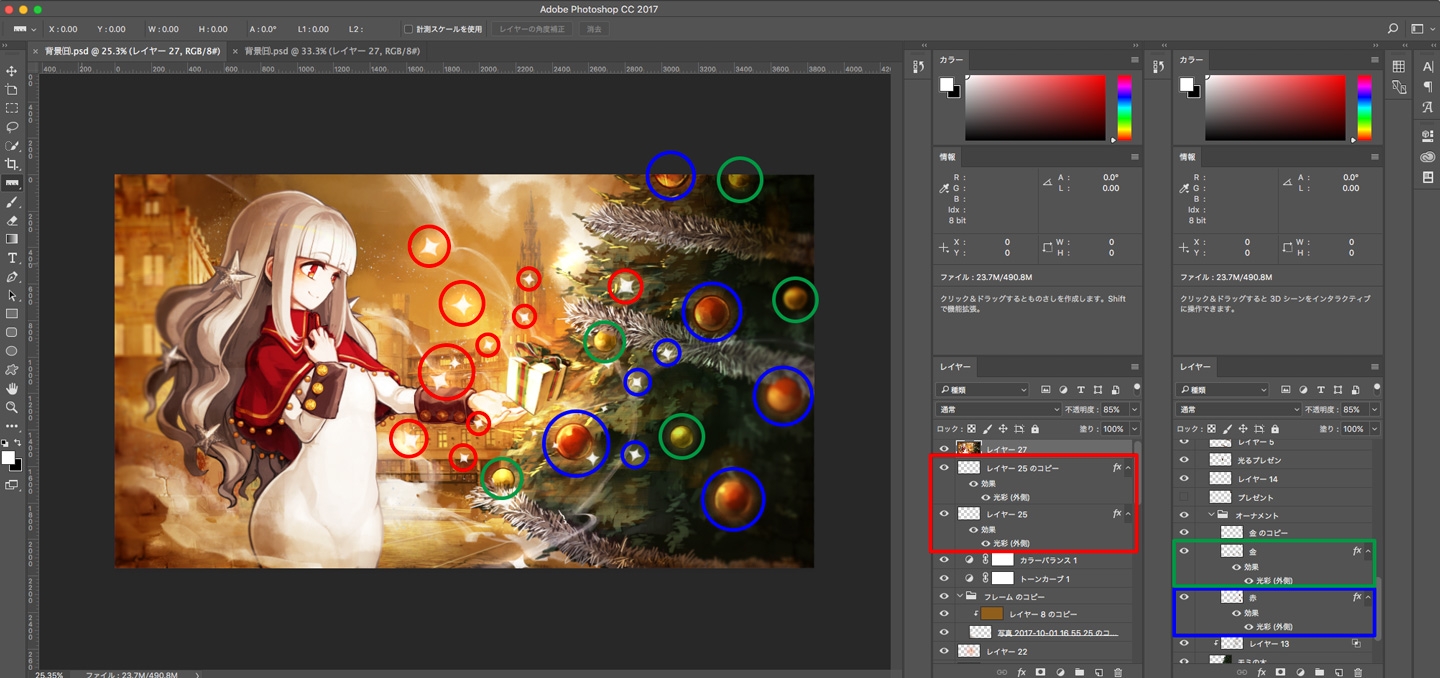The width and height of the screenshot is (1440, 678).
Task: Toggle visibility of カラーバランス 1 adjustment layer
Action: coord(944,560)
